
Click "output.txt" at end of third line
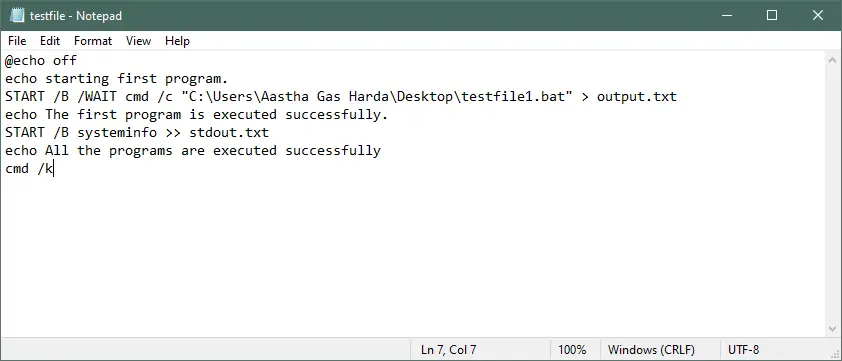click(x=637, y=97)
